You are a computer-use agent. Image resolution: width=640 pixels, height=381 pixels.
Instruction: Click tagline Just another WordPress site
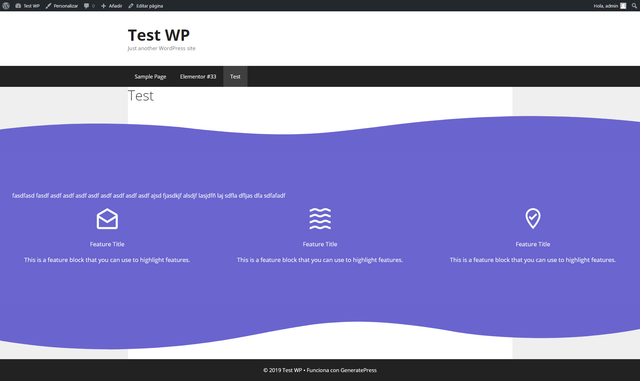(161, 48)
